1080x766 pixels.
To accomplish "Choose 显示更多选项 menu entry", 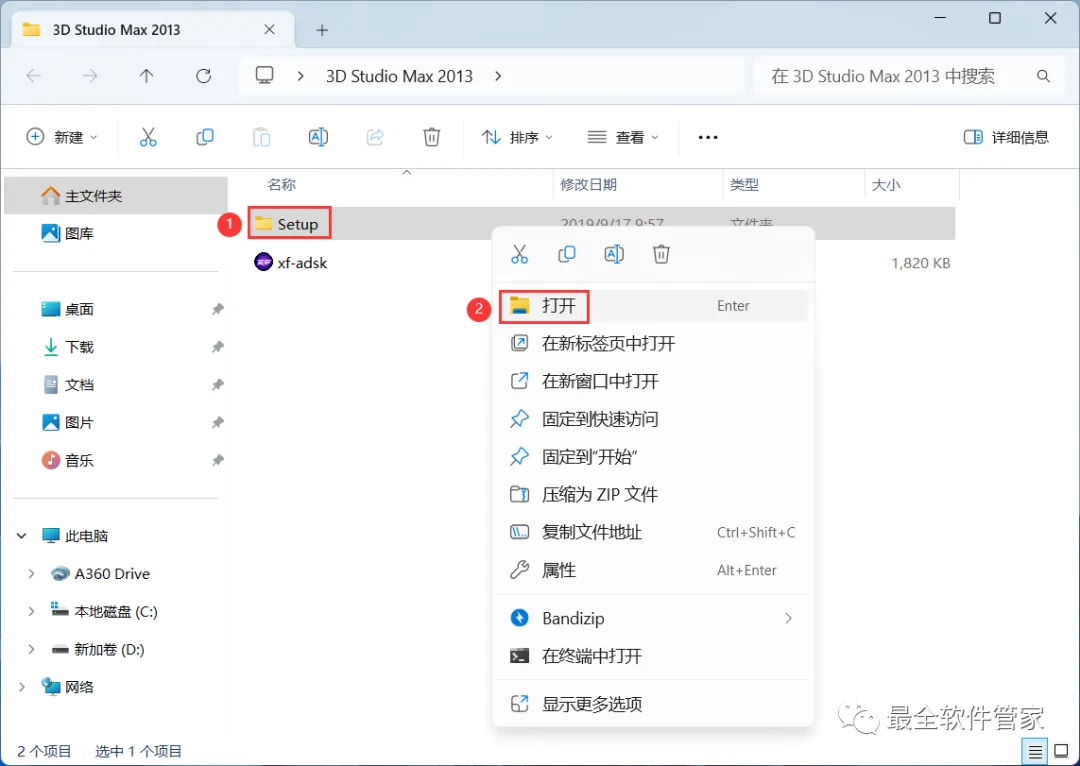I will tap(652, 704).
